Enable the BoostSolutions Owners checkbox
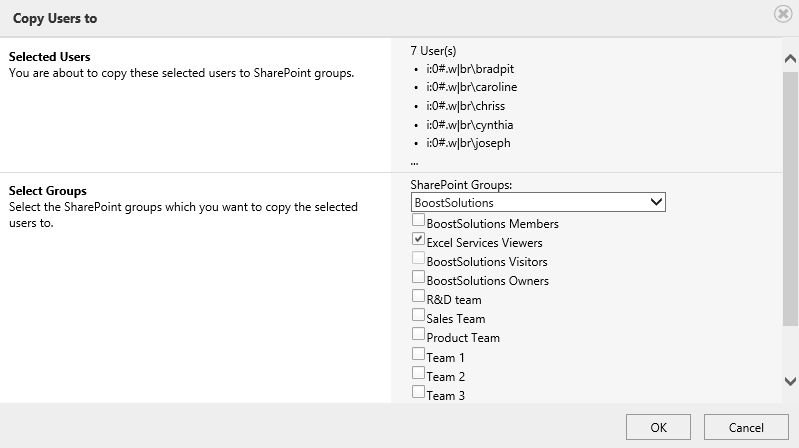Viewport: 799px width, 448px height. click(x=418, y=279)
